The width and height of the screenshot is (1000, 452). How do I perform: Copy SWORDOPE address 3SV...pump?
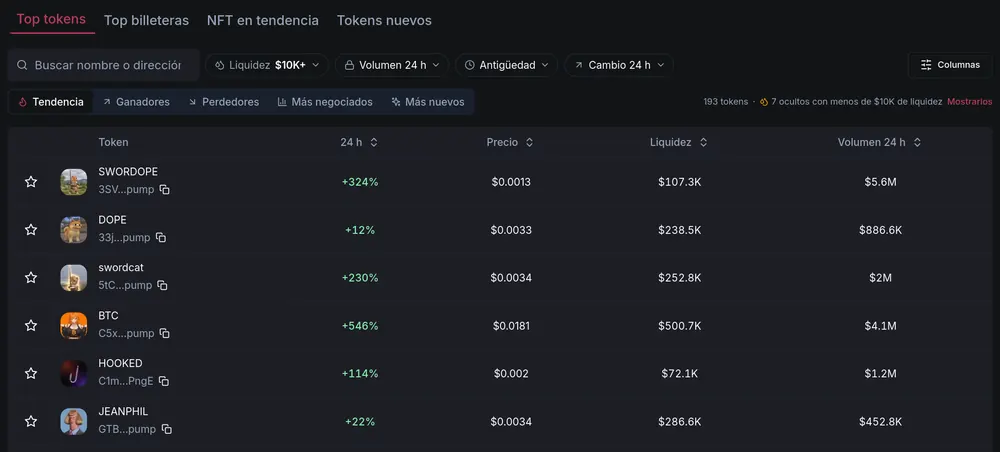click(x=165, y=189)
